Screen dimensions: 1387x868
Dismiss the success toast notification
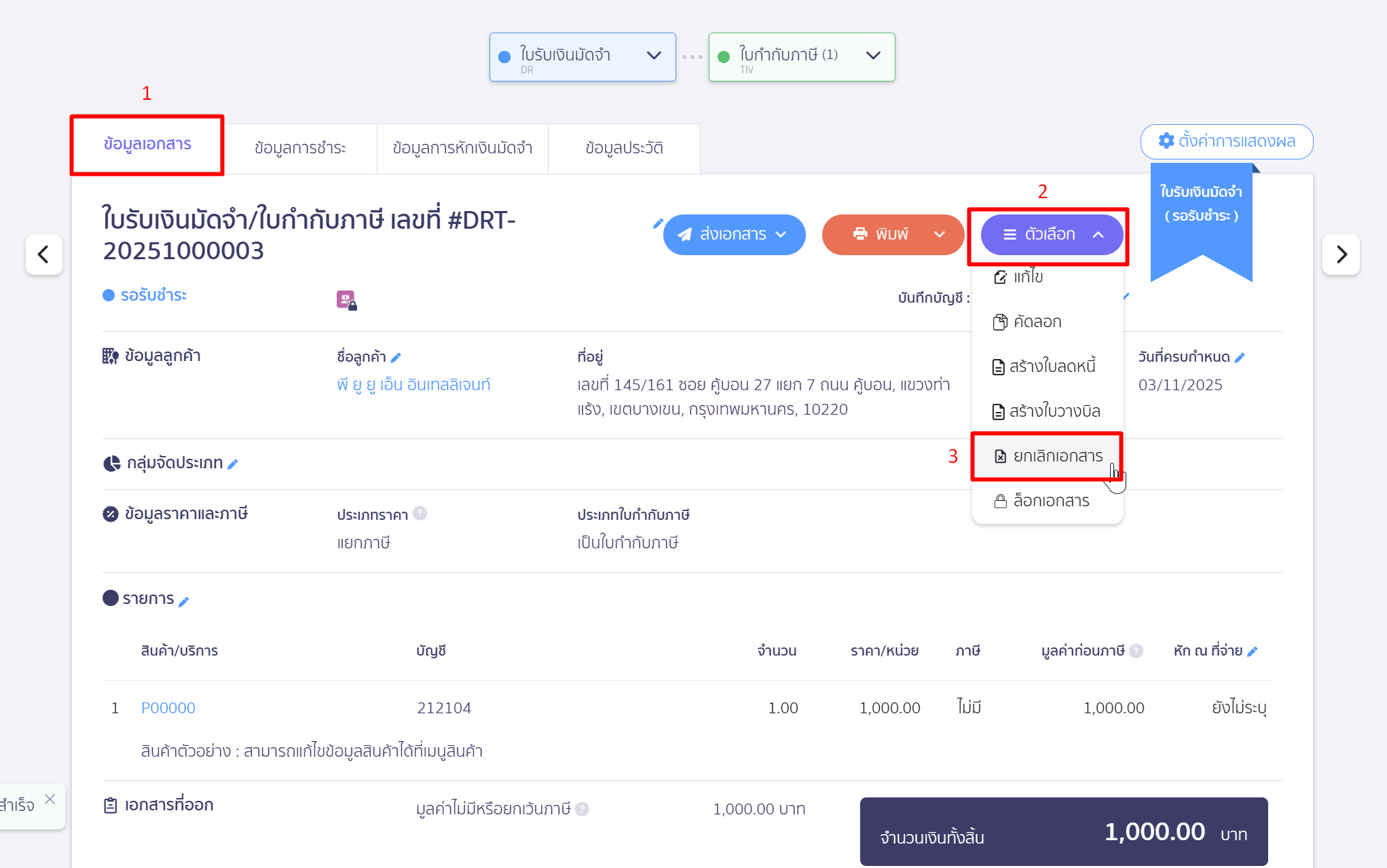[x=50, y=799]
